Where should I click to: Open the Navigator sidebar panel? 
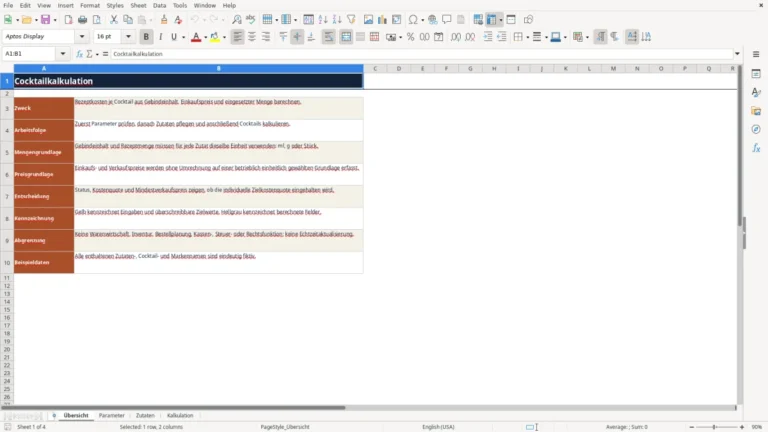click(756, 129)
